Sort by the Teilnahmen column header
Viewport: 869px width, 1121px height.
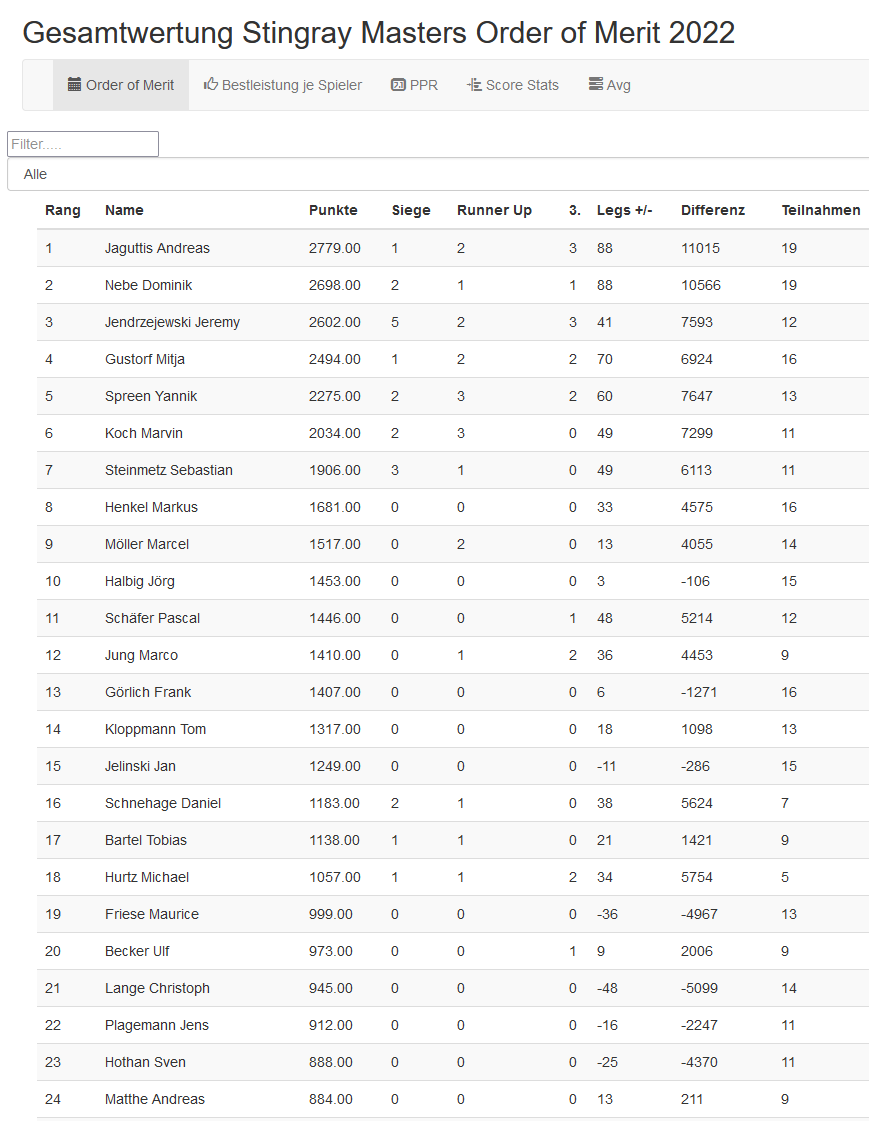820,210
